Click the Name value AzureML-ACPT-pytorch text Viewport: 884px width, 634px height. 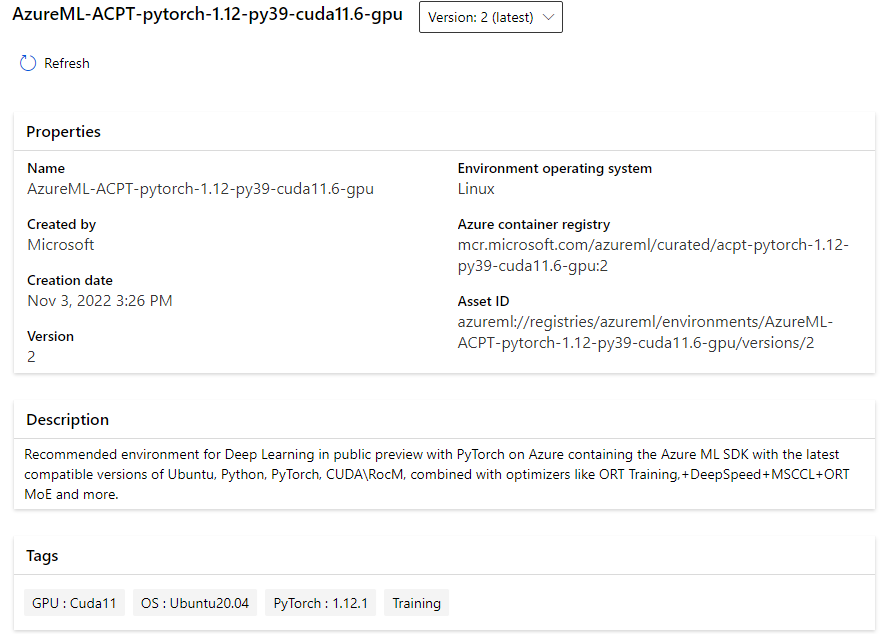pos(200,188)
